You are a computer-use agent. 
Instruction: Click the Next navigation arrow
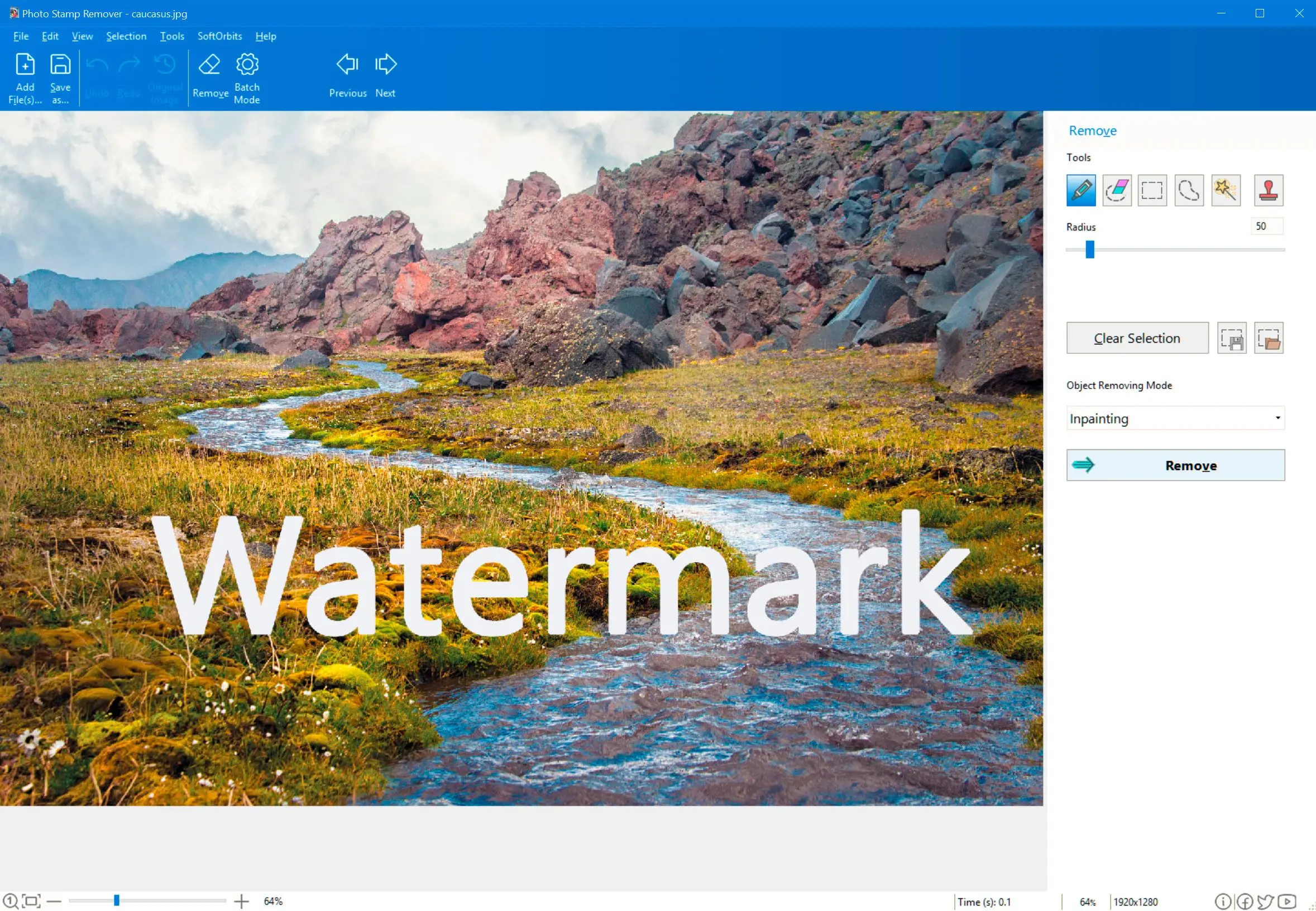[x=385, y=76]
